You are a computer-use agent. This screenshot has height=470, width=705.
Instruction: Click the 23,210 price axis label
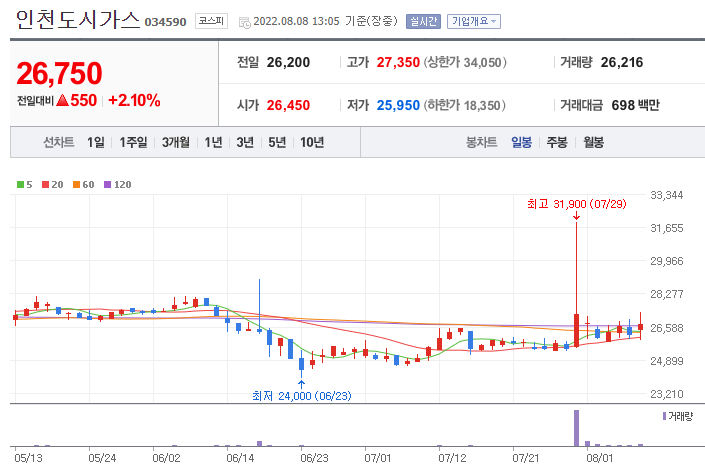pyautogui.click(x=667, y=394)
